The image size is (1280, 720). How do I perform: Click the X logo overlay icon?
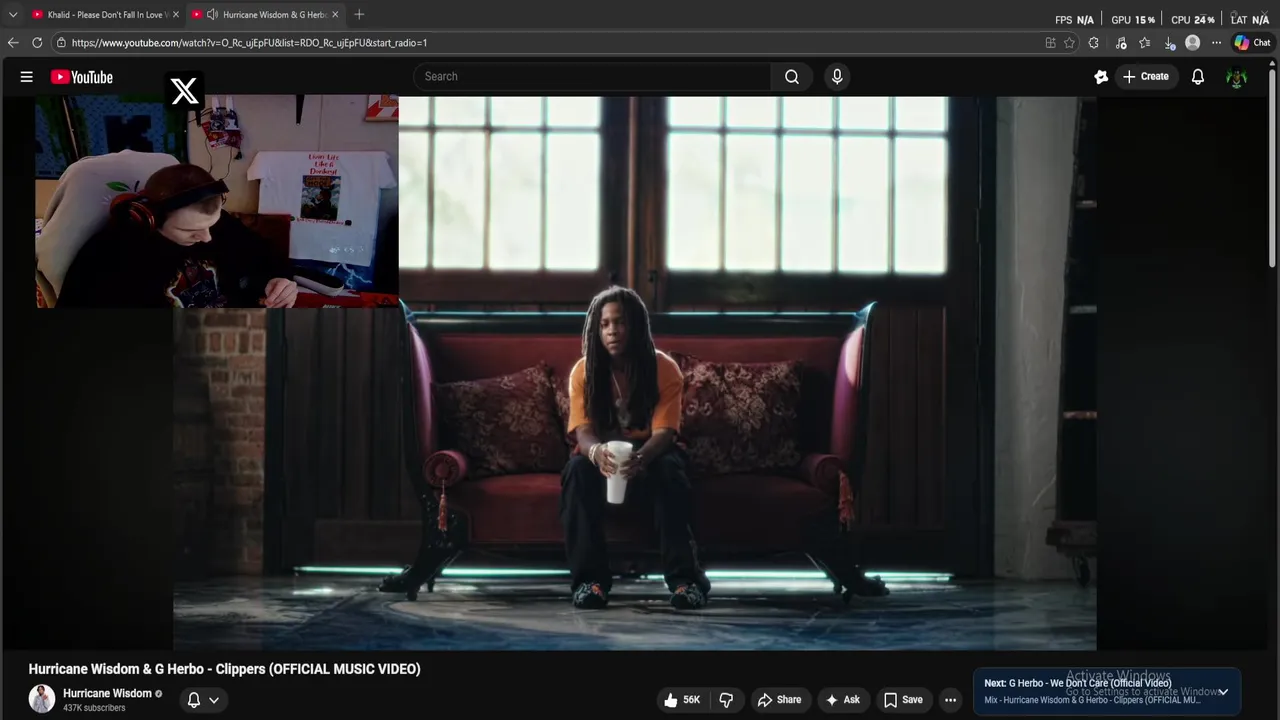click(x=184, y=91)
